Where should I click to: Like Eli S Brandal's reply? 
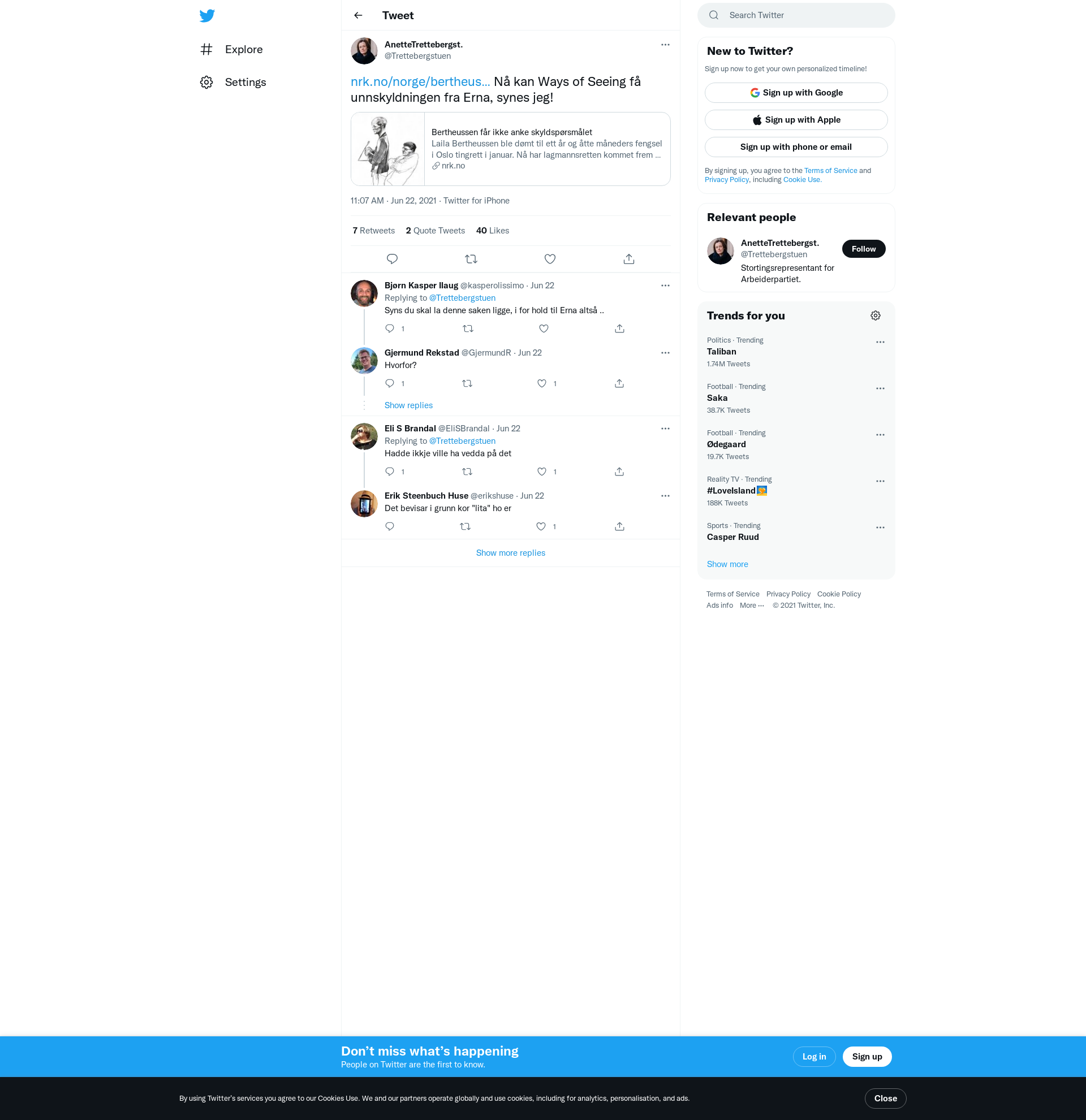point(542,472)
